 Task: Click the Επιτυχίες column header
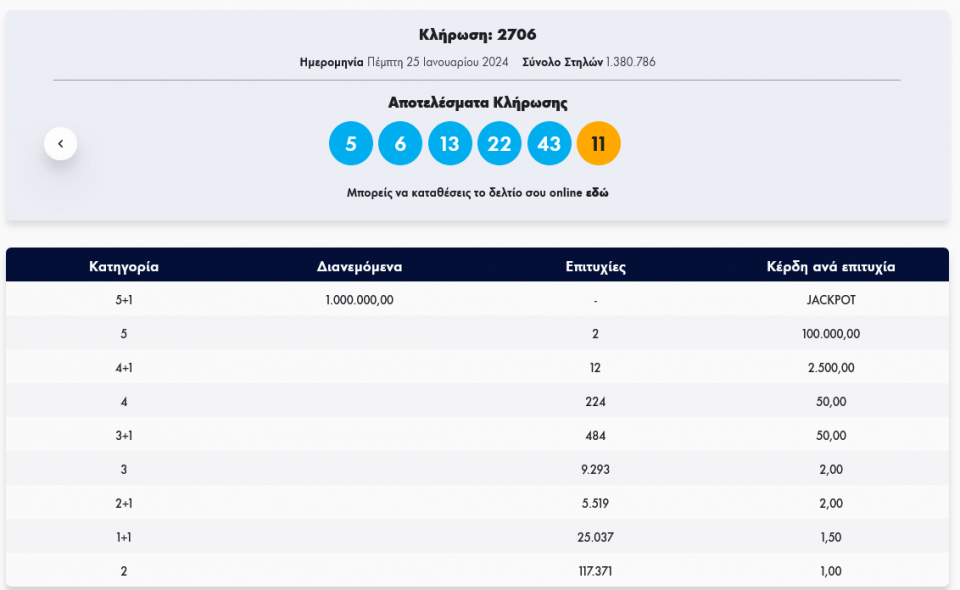[595, 266]
